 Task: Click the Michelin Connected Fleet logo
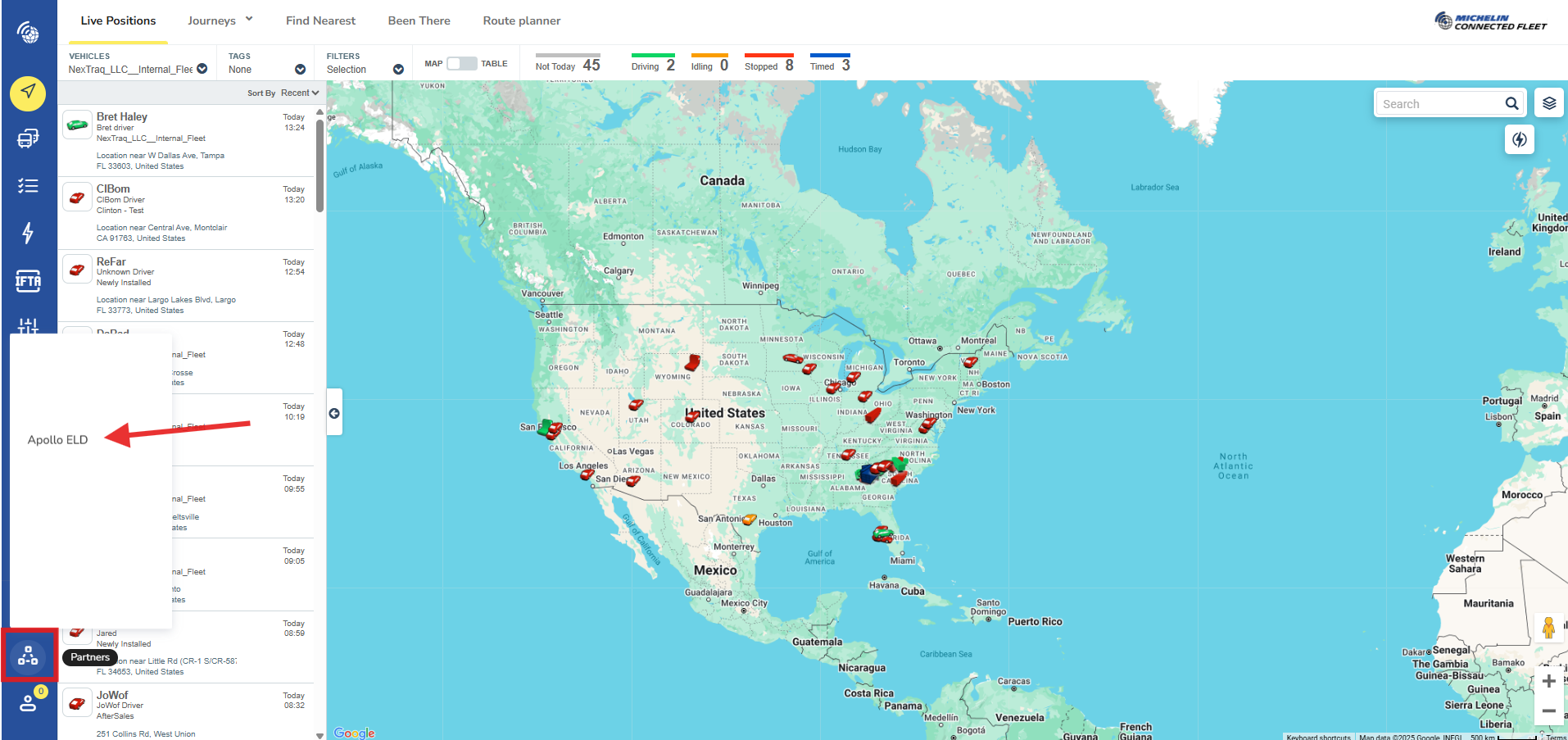[1490, 20]
